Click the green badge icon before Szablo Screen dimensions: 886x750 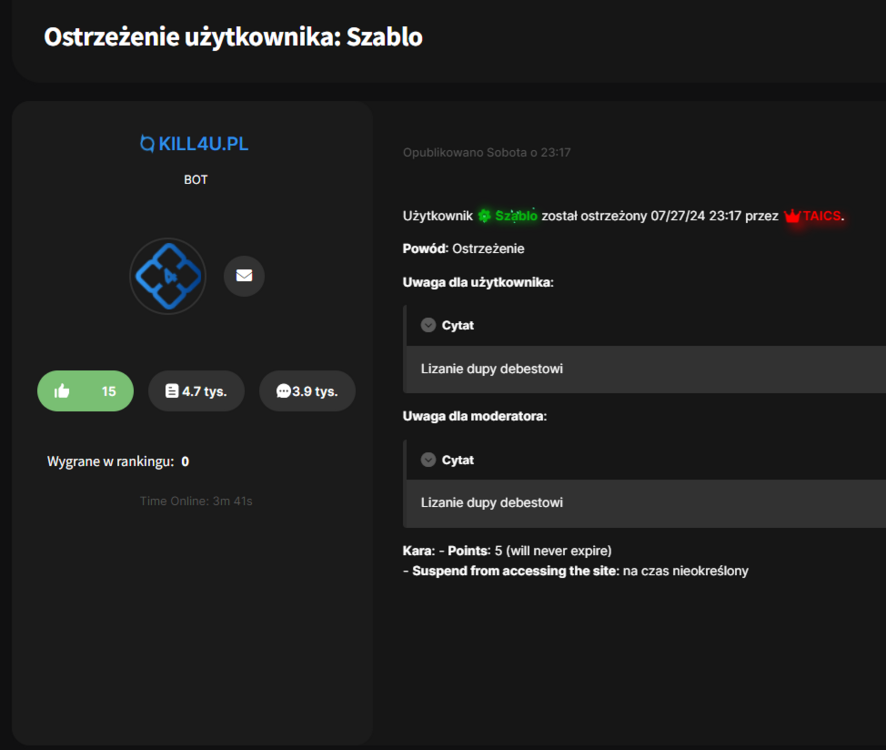coord(484,216)
